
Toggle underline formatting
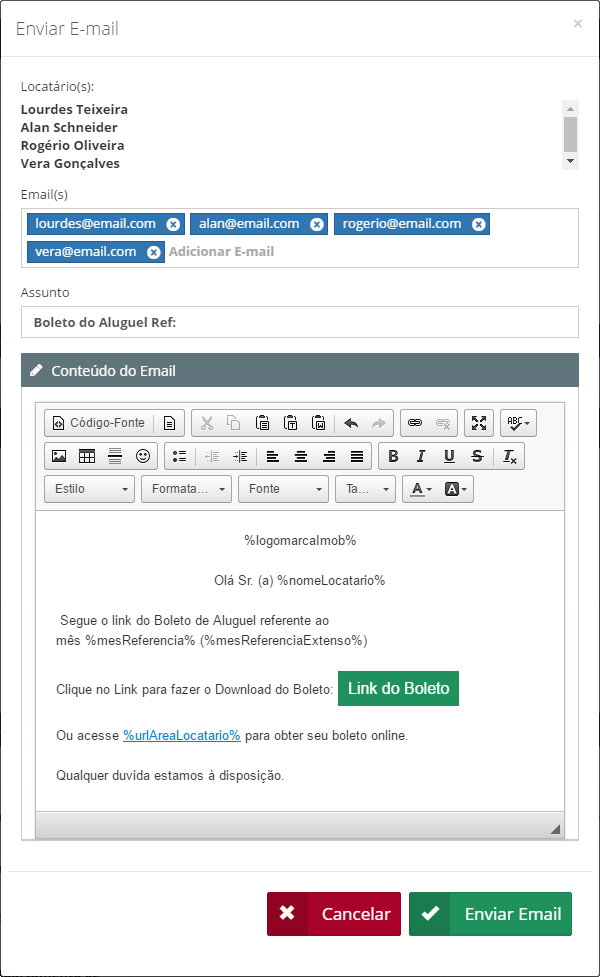(449, 456)
